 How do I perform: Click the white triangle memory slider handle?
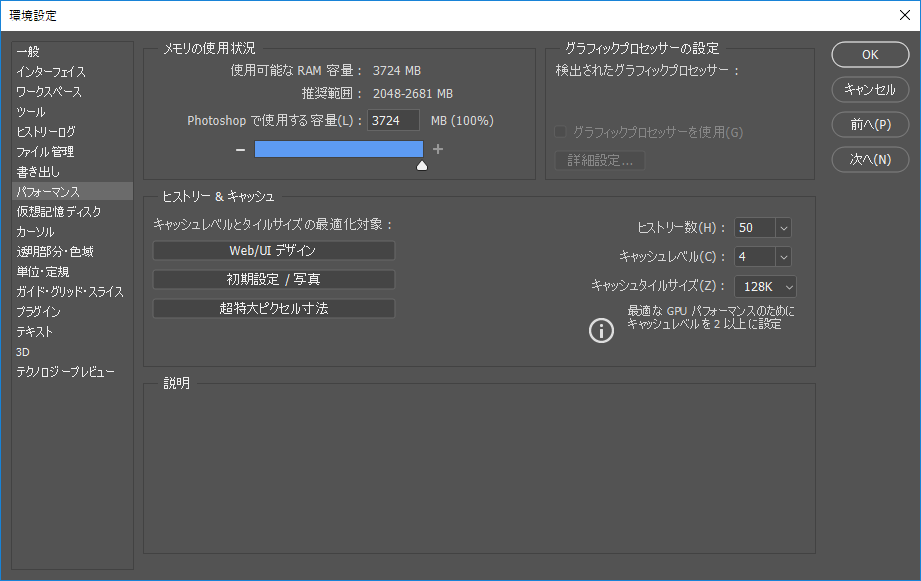coord(422,165)
